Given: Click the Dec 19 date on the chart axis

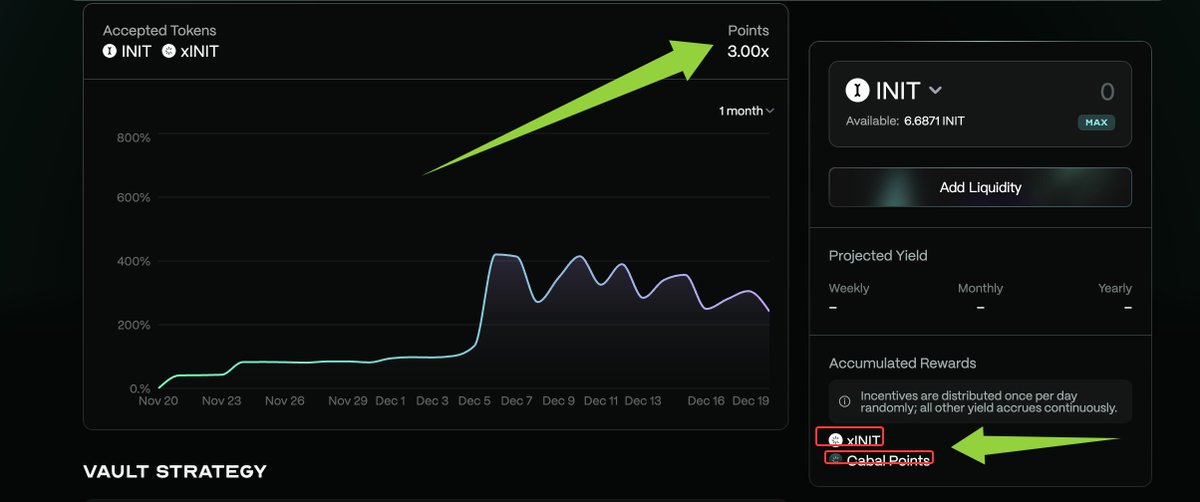Looking at the screenshot, I should pyautogui.click(x=750, y=401).
